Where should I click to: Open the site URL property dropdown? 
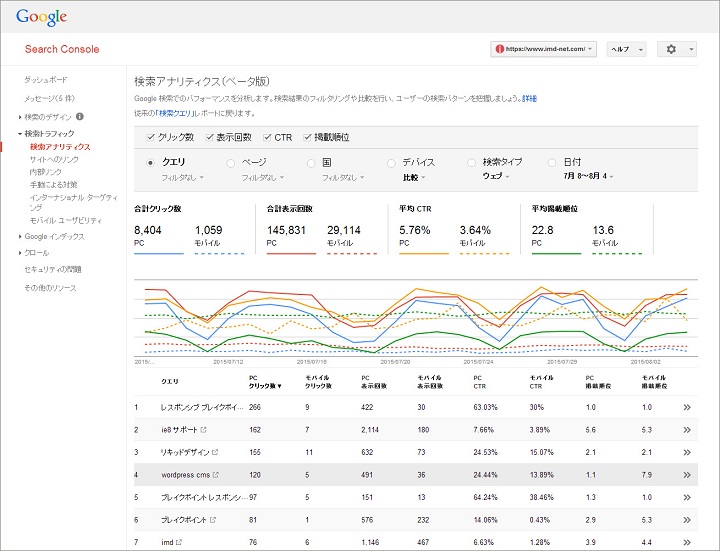544,49
